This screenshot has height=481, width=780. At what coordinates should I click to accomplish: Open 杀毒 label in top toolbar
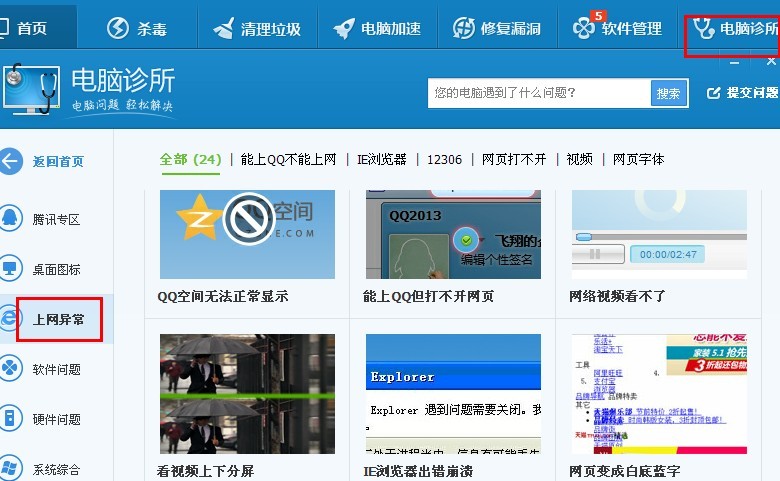click(152, 29)
